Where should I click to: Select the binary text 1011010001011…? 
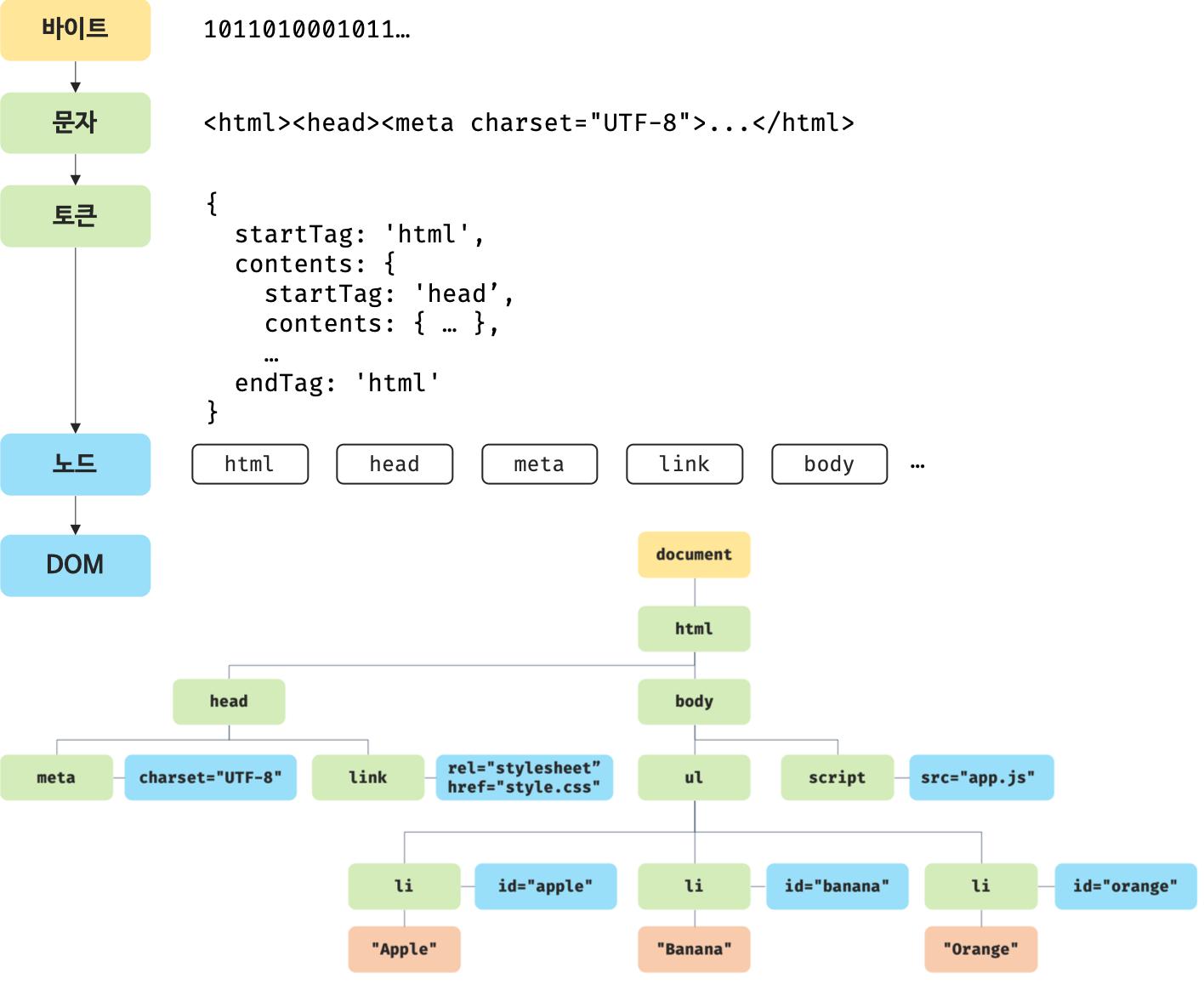[x=307, y=30]
